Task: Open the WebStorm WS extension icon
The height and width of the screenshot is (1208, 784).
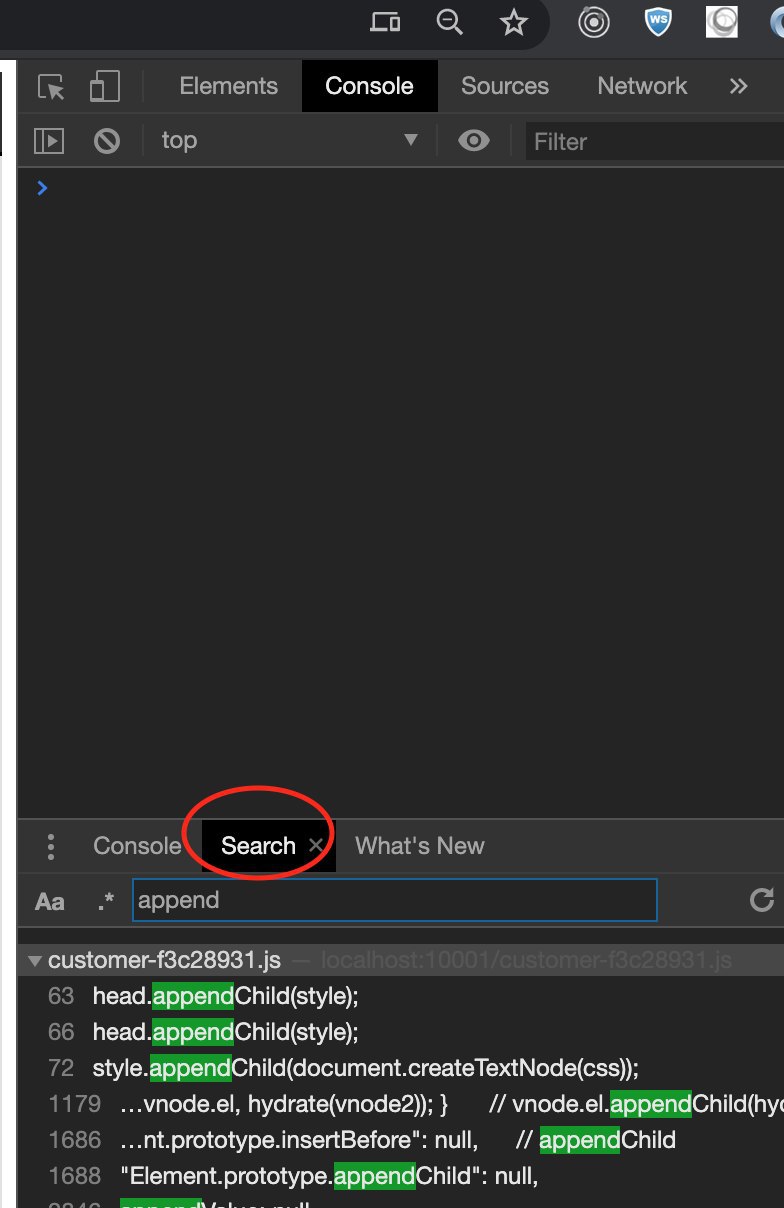Action: pos(657,23)
